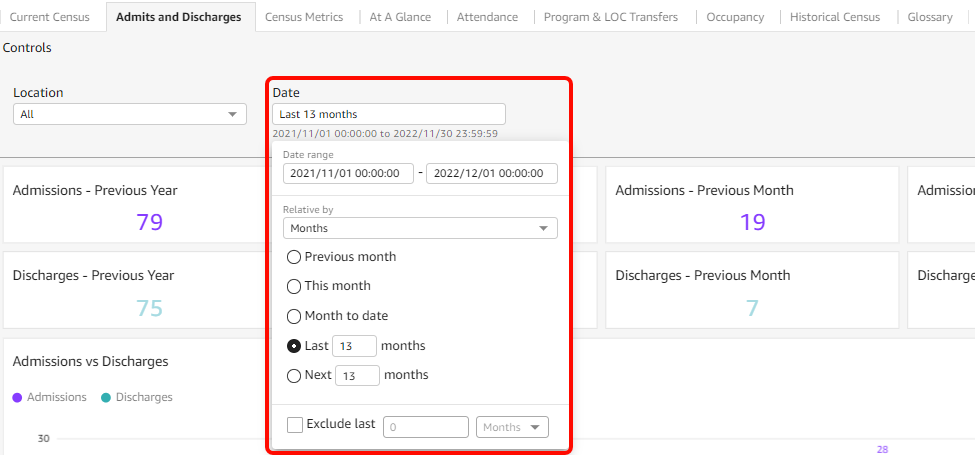Select the Next months radio button
Viewport: 975px width, 455px height.
coord(294,376)
